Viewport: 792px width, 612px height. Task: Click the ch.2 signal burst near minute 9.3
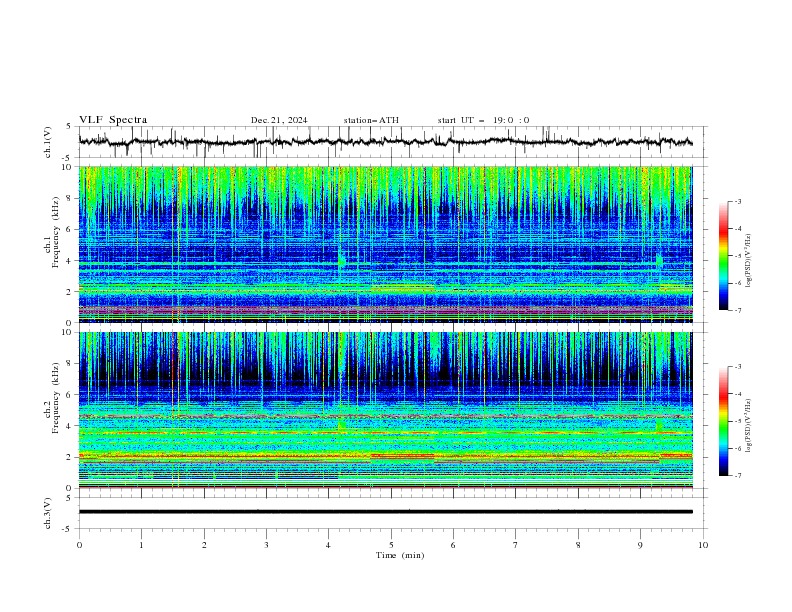tap(659, 425)
